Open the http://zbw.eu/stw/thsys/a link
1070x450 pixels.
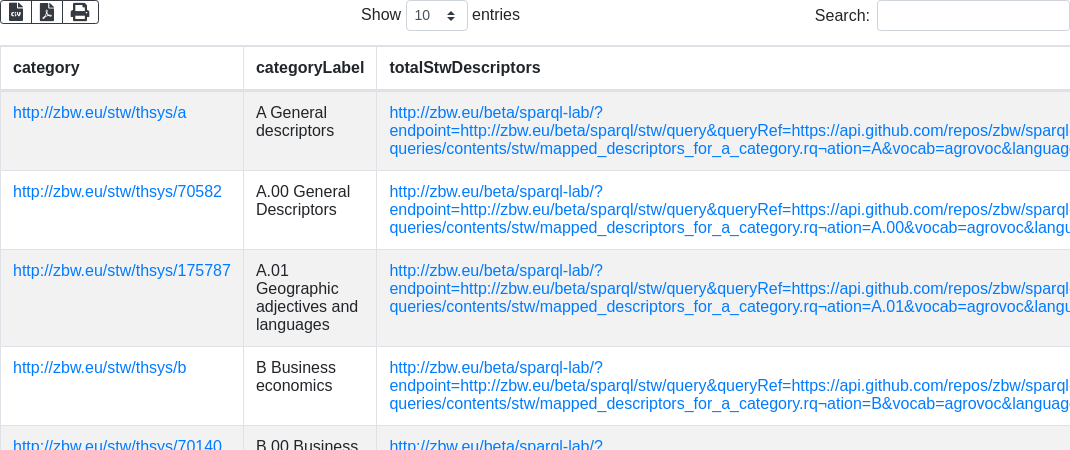99,113
